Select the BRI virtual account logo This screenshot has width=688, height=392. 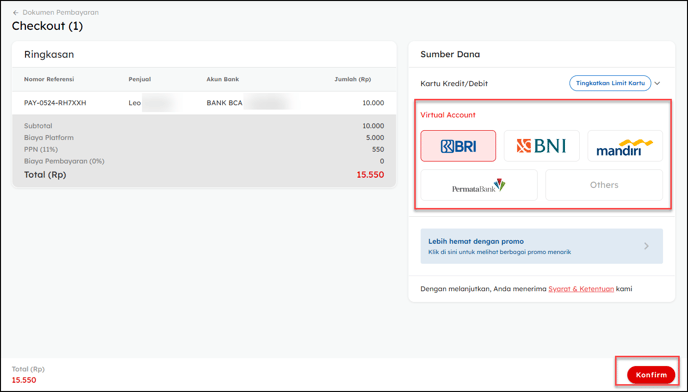click(x=458, y=146)
